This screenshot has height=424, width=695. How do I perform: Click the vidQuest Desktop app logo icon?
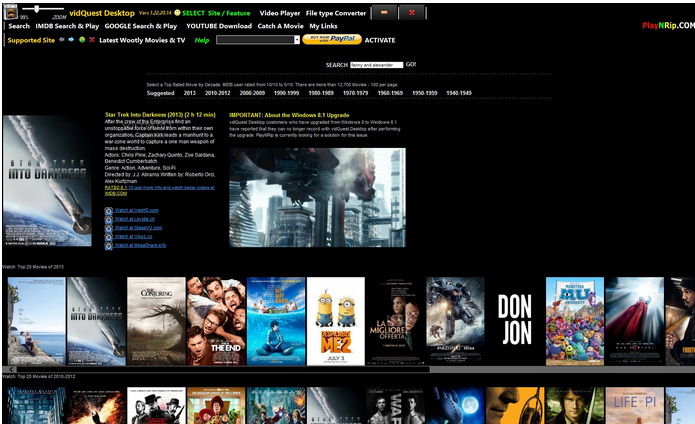coord(11,12)
